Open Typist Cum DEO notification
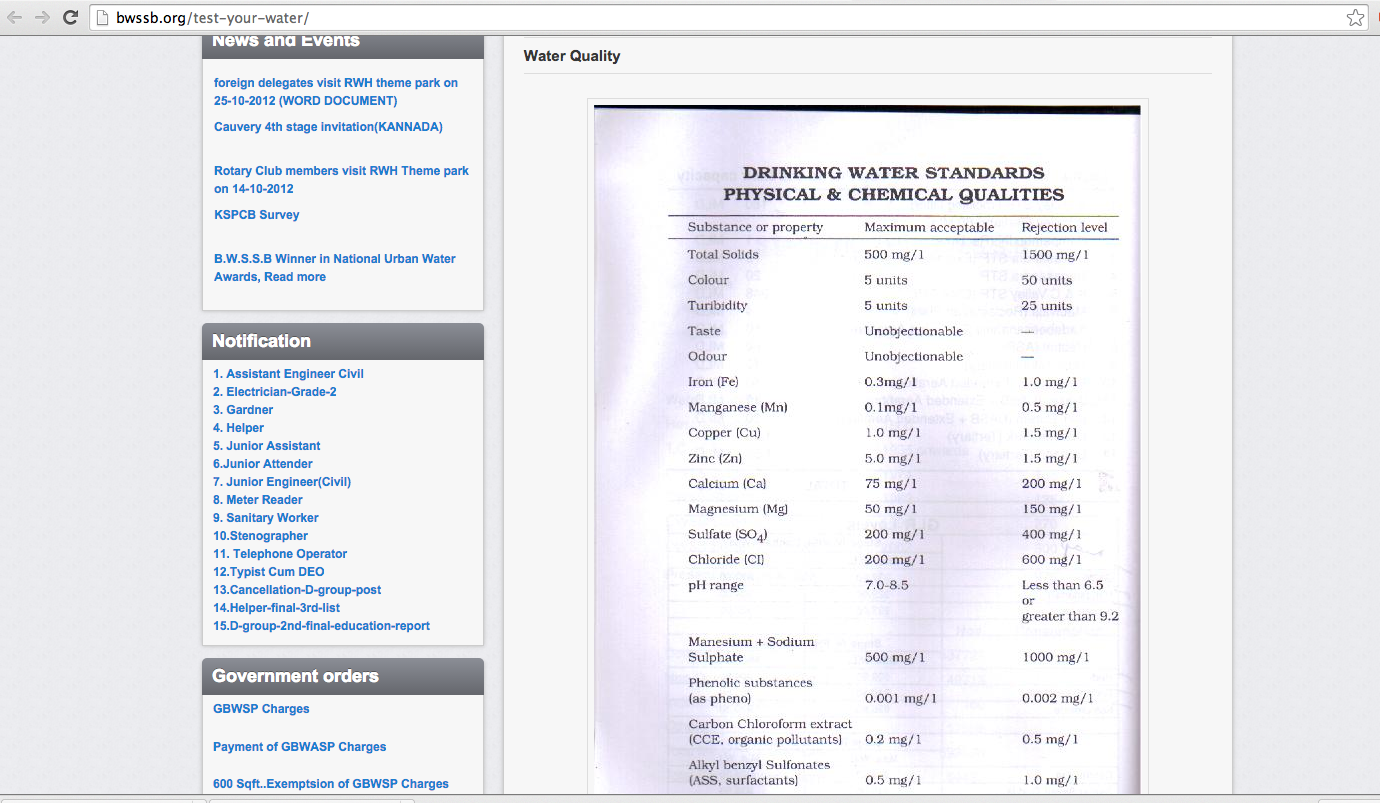The width and height of the screenshot is (1380, 803). click(x=268, y=572)
